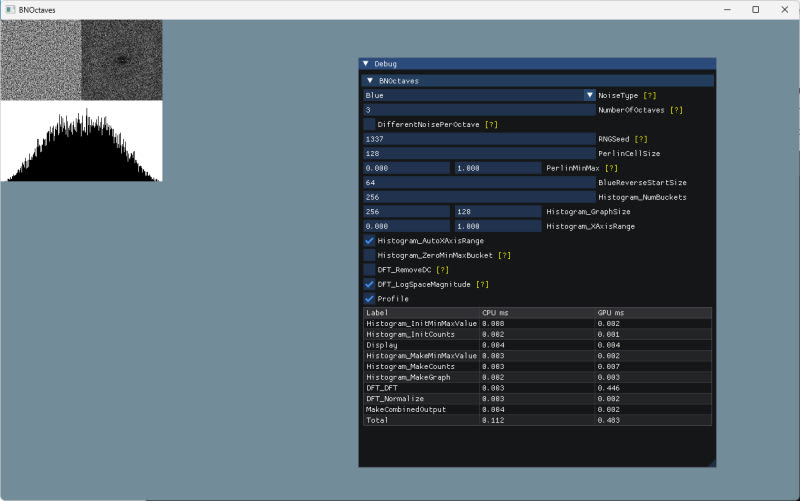Image resolution: width=800 pixels, height=501 pixels.
Task: Click the CPU ms column header
Action: tap(495, 313)
